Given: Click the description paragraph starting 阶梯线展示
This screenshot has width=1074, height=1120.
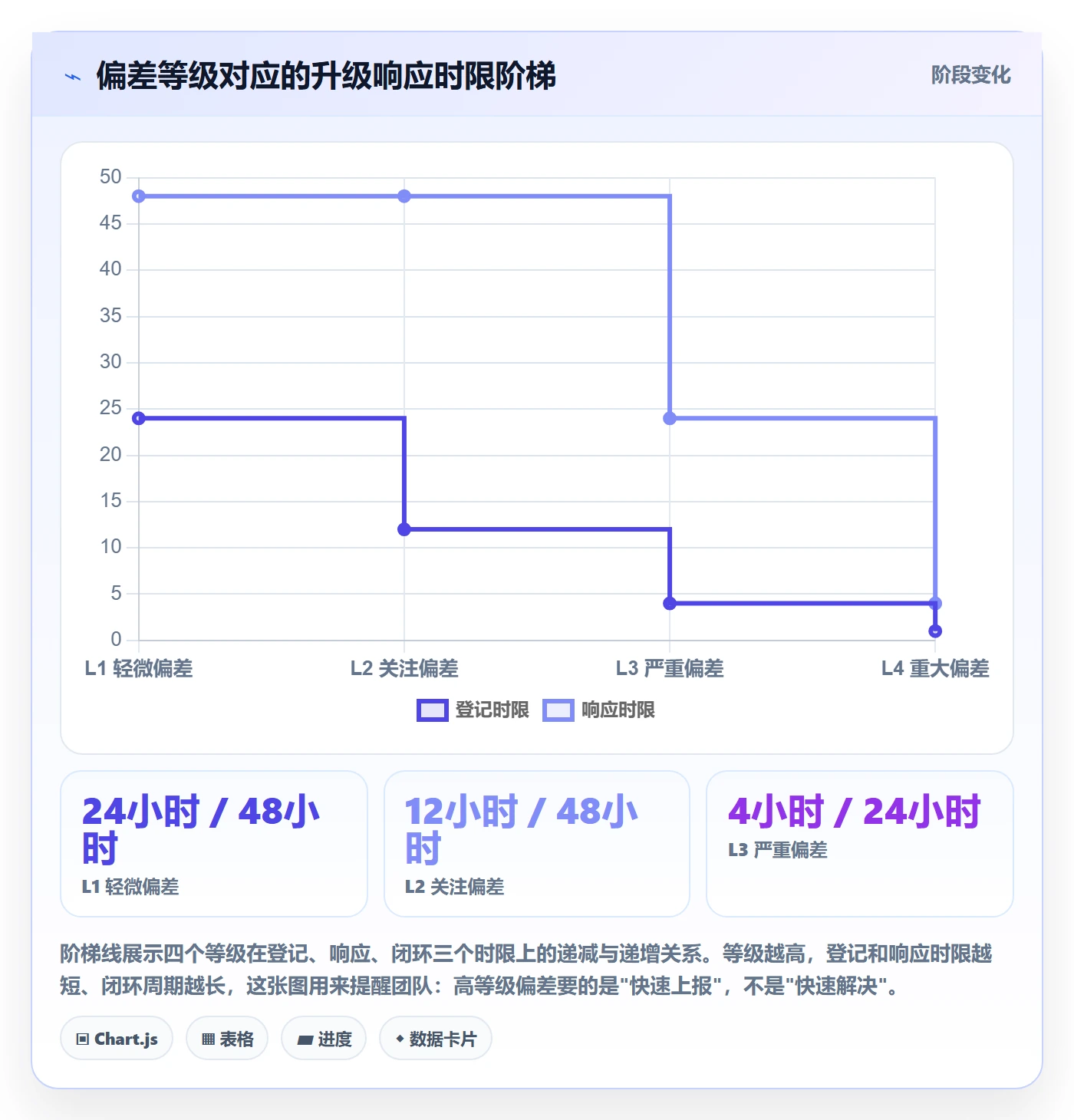Looking at the screenshot, I should [526, 970].
